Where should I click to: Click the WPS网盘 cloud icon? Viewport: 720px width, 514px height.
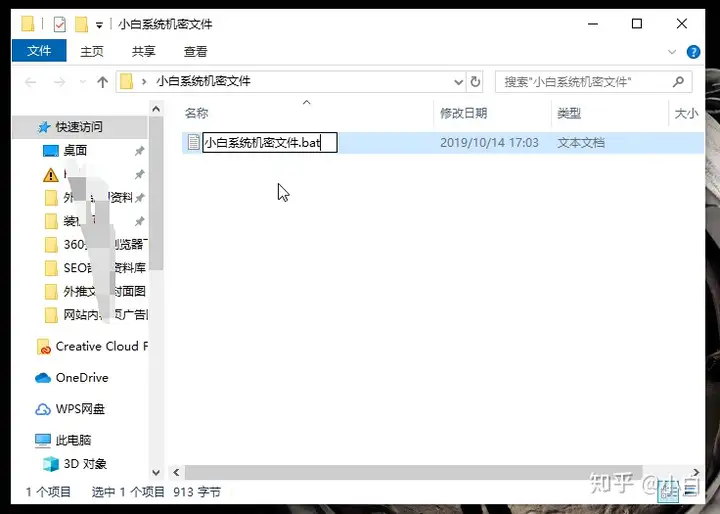point(43,409)
